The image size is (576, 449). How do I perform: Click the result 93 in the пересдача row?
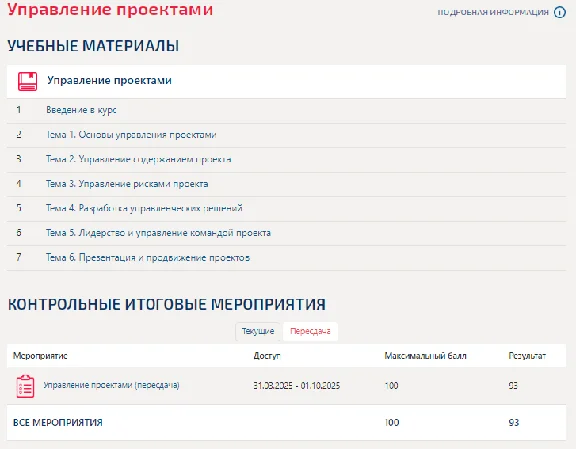(x=513, y=385)
